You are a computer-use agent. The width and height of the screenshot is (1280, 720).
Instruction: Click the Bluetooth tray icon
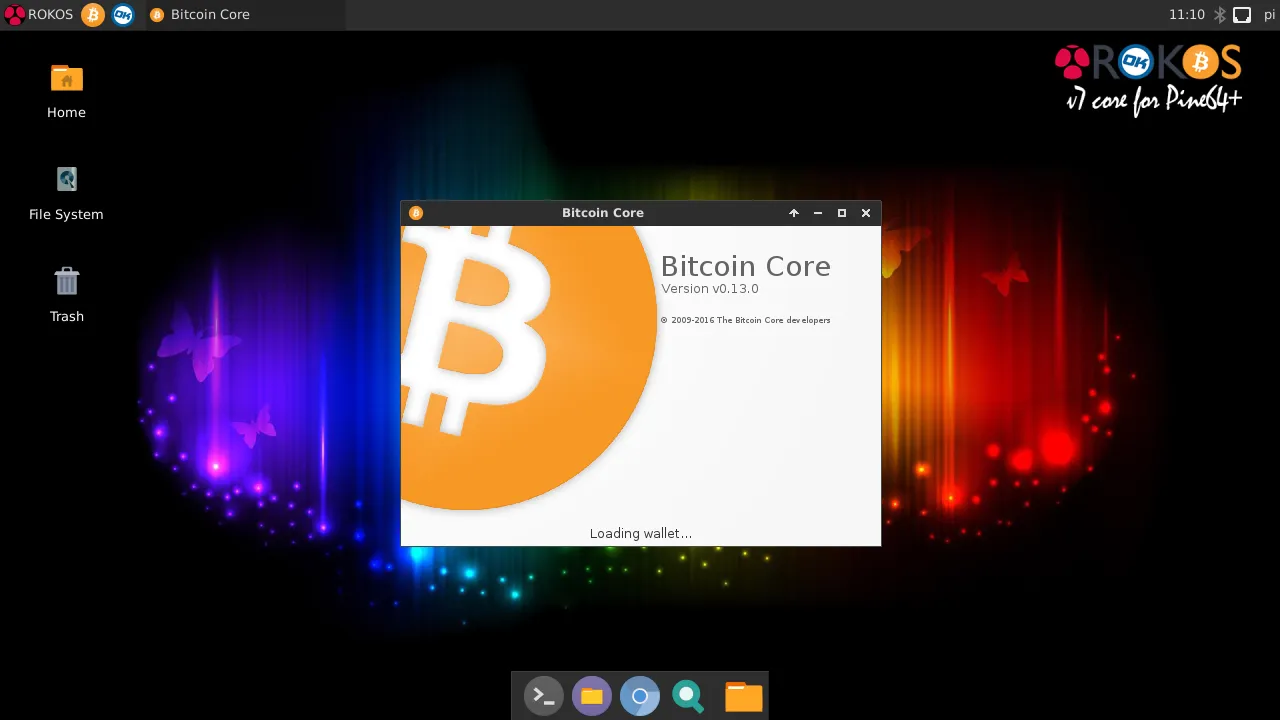click(x=1220, y=14)
